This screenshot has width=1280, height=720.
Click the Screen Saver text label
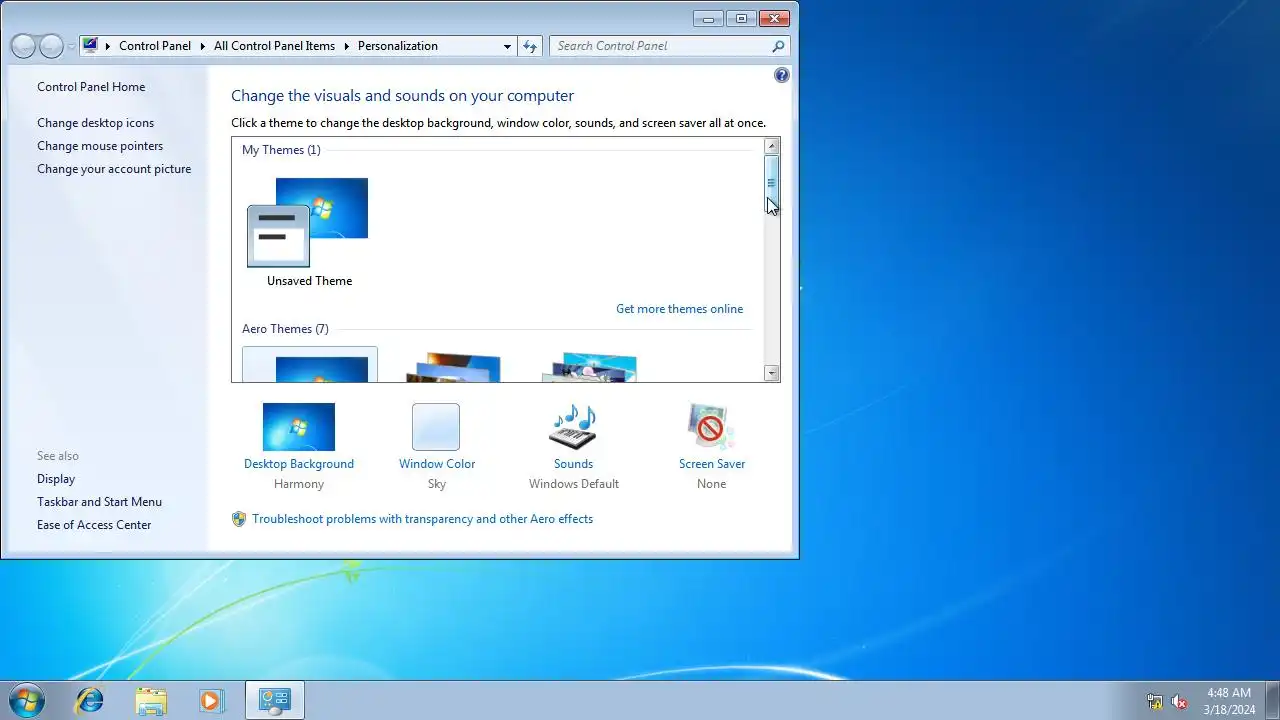point(712,464)
